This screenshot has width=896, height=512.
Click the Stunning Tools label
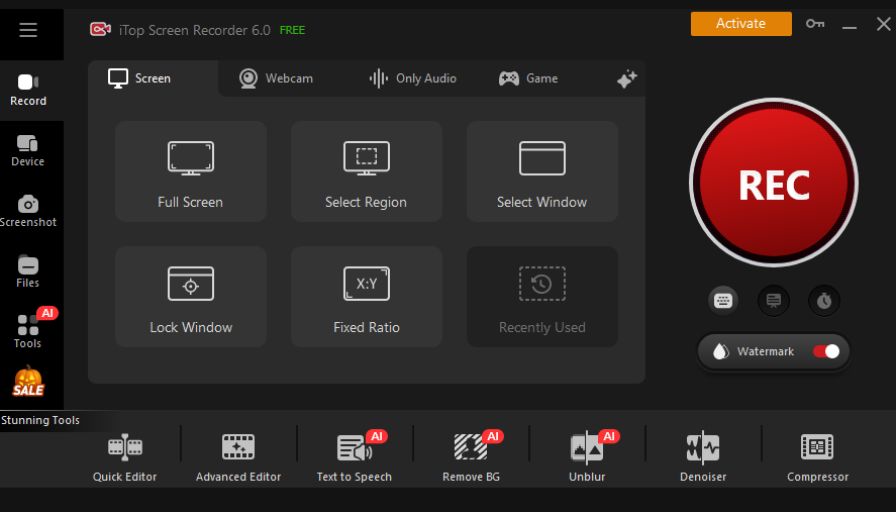41,420
